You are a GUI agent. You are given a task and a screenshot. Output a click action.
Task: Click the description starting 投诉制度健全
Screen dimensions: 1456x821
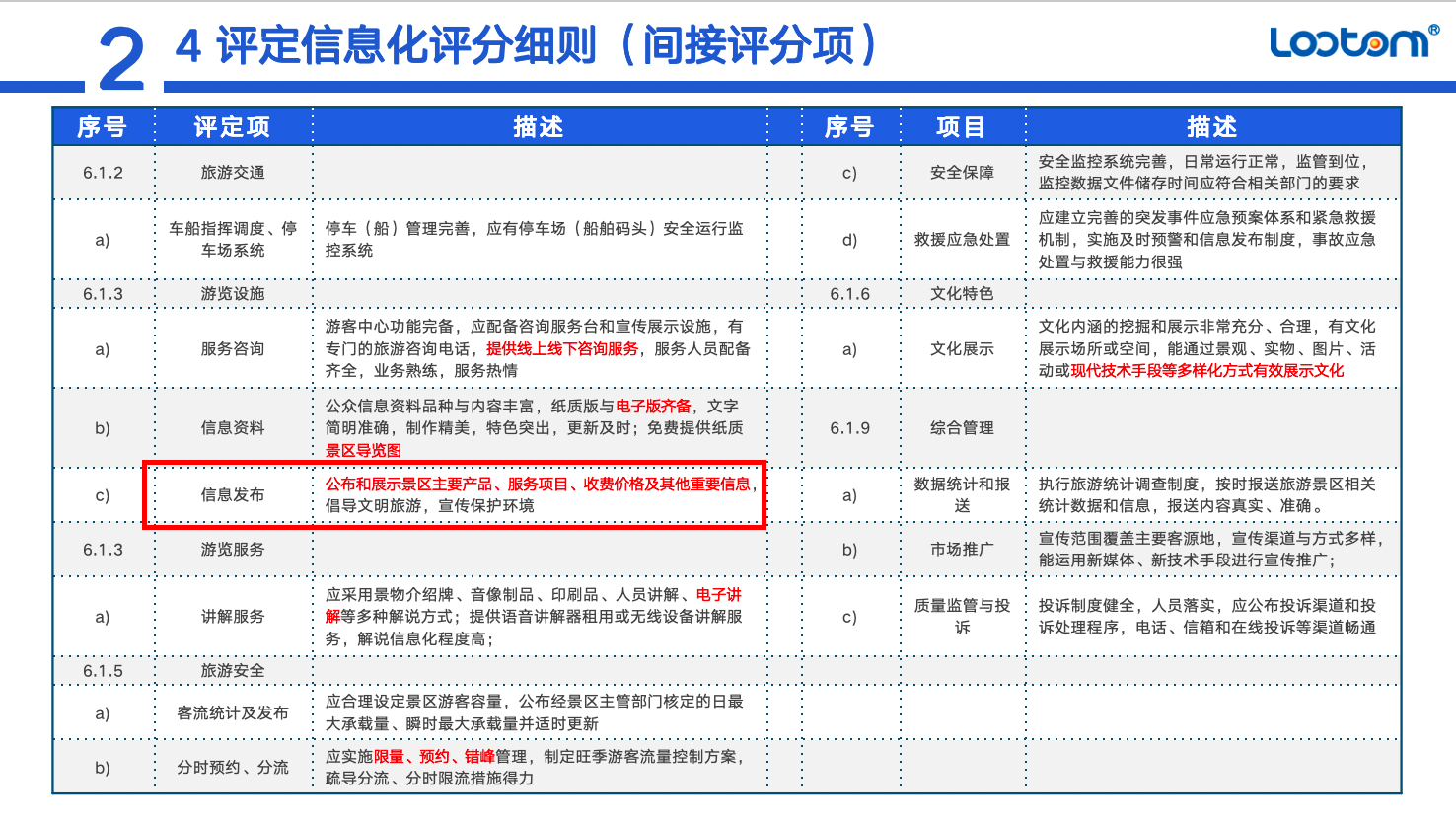click(1207, 617)
